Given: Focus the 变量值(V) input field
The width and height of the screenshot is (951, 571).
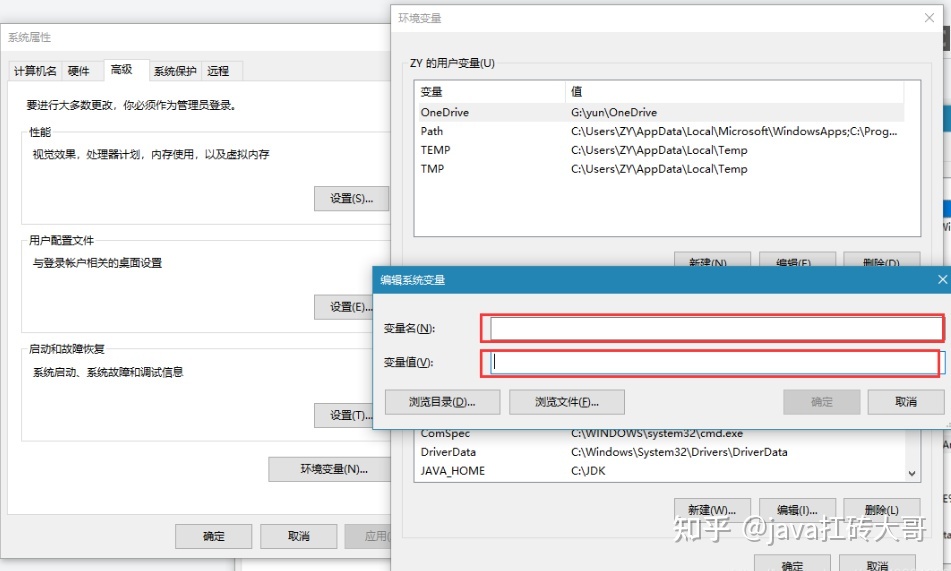Looking at the screenshot, I should click(716, 362).
